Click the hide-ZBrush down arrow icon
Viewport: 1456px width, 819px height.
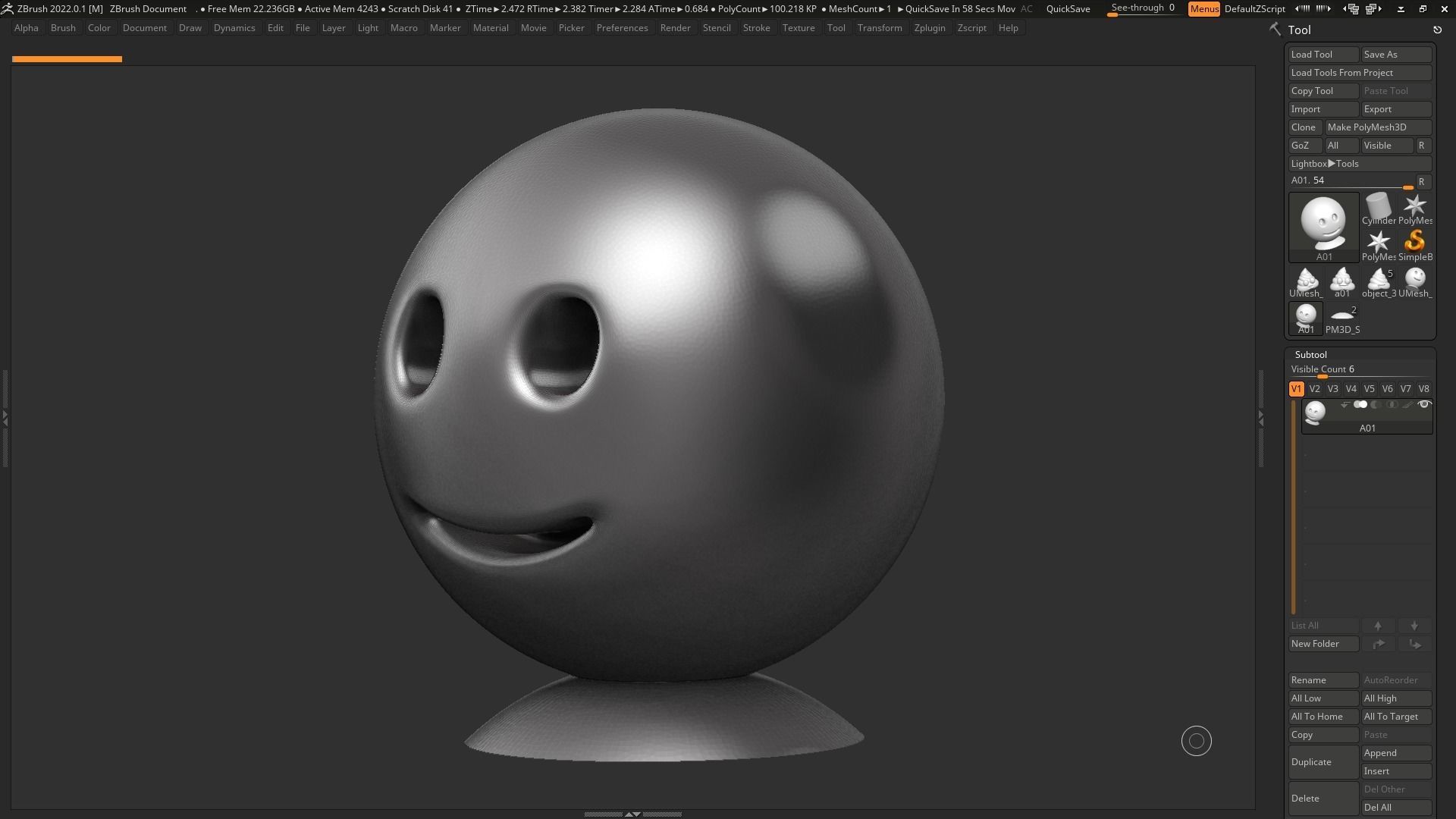click(1401, 9)
